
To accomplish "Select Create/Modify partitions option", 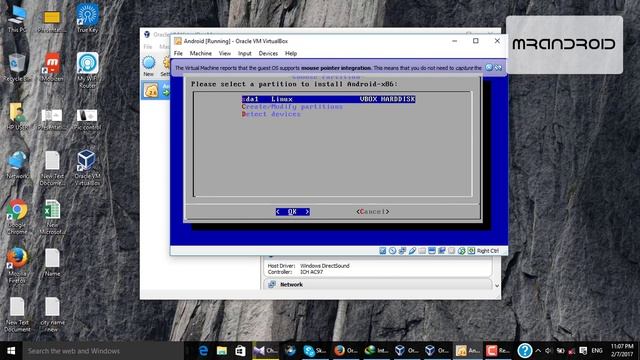I will (292, 107).
